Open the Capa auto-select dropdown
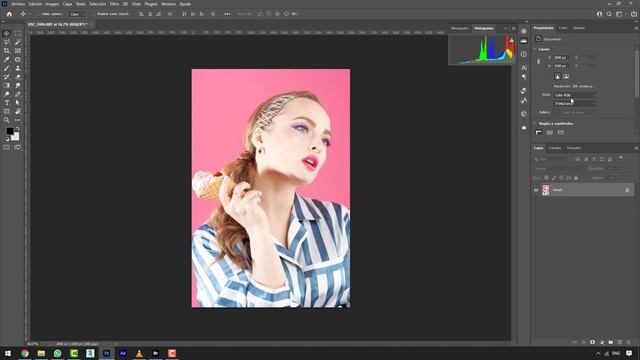Image resolution: width=640 pixels, height=360 pixels. point(77,14)
